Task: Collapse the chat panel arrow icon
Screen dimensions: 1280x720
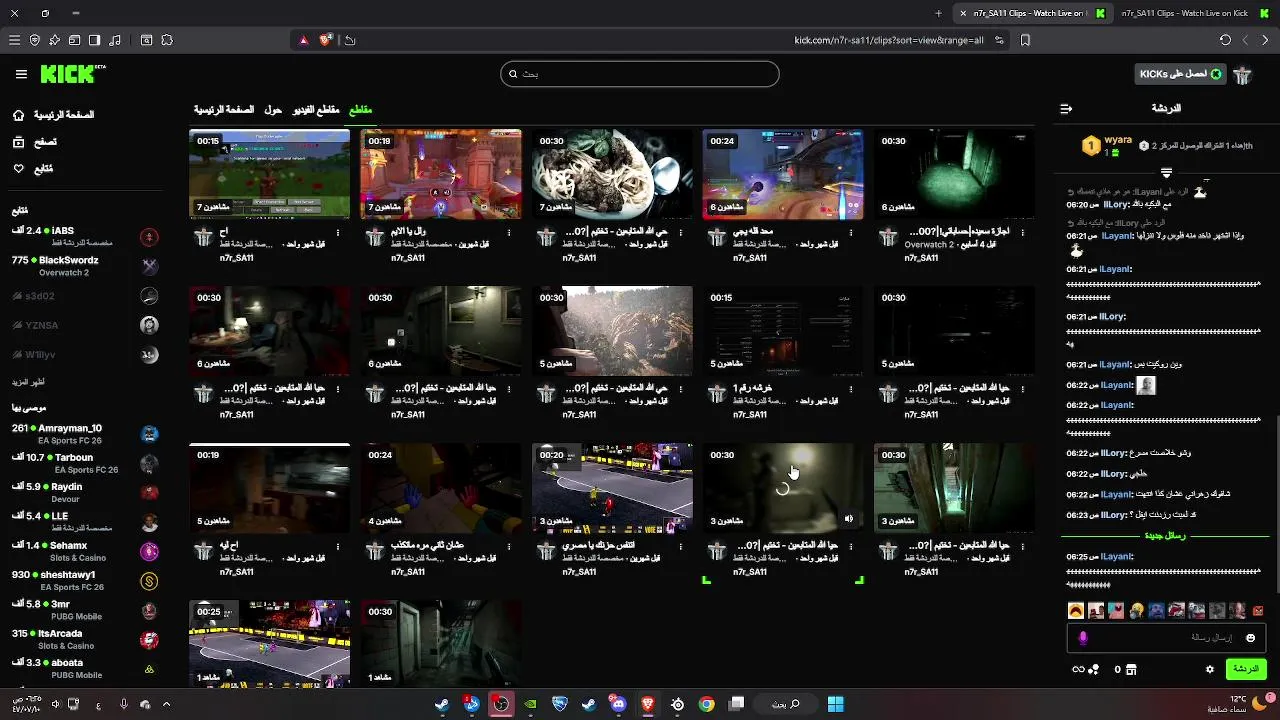Action: pyautogui.click(x=1066, y=108)
